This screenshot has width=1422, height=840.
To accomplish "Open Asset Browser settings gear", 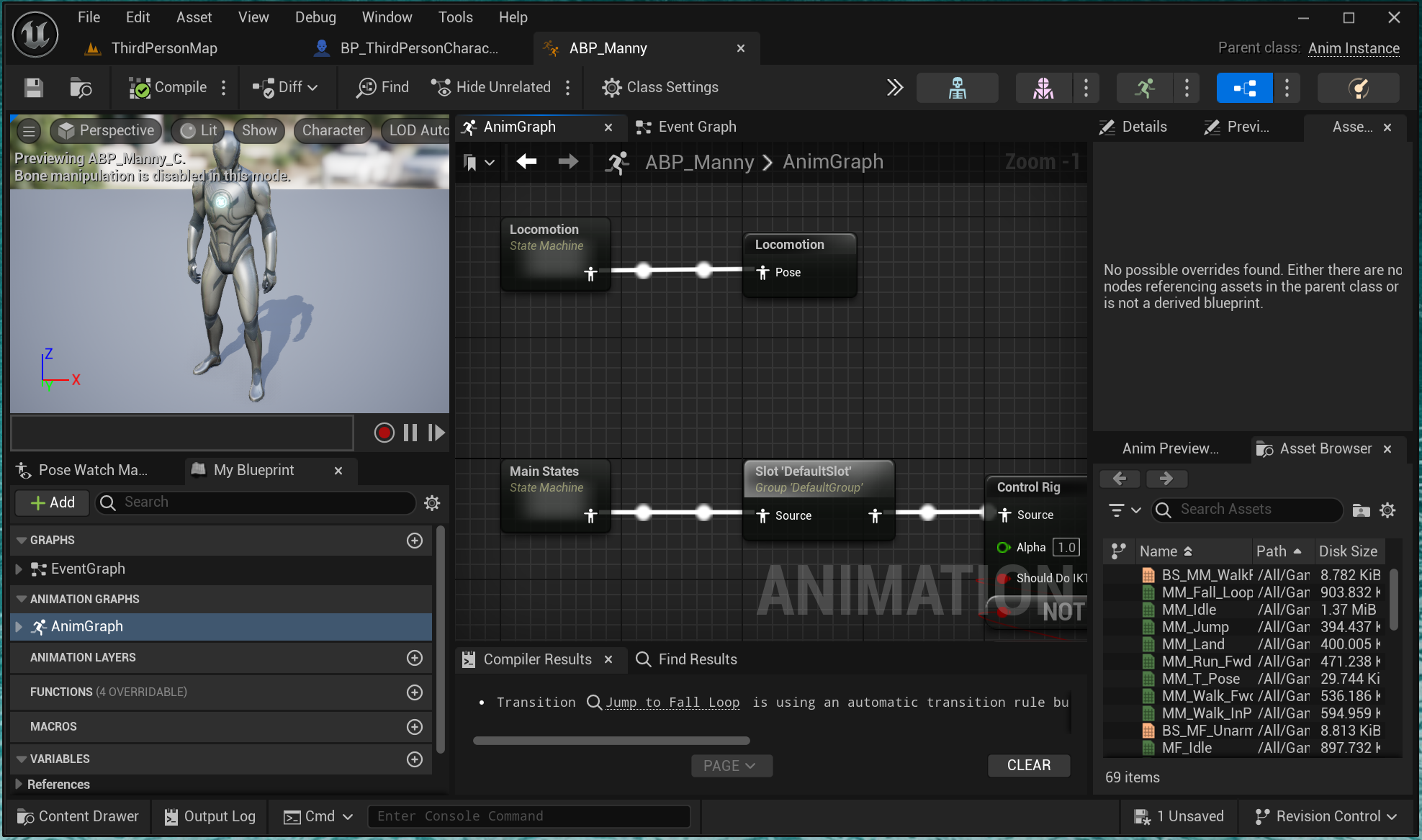I will pyautogui.click(x=1387, y=510).
